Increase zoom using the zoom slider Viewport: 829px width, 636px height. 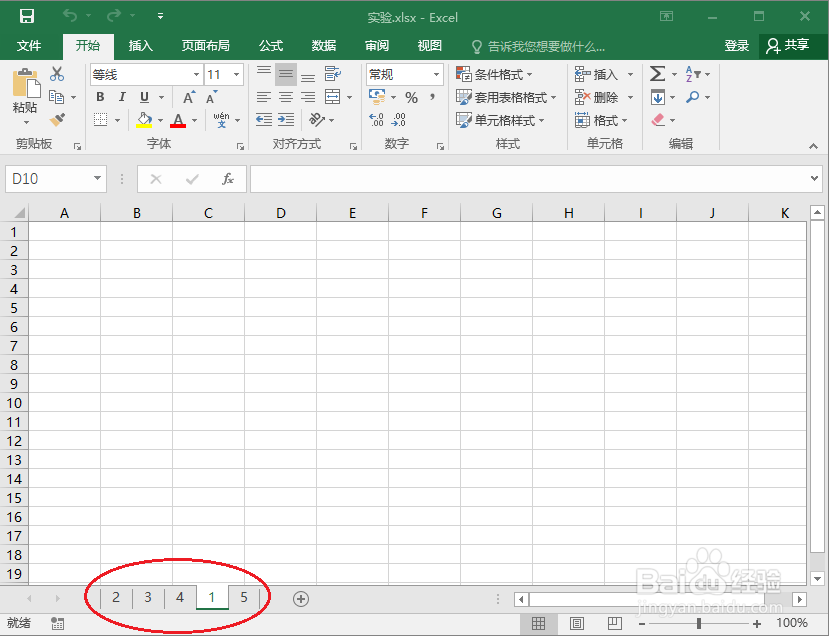click(x=757, y=622)
